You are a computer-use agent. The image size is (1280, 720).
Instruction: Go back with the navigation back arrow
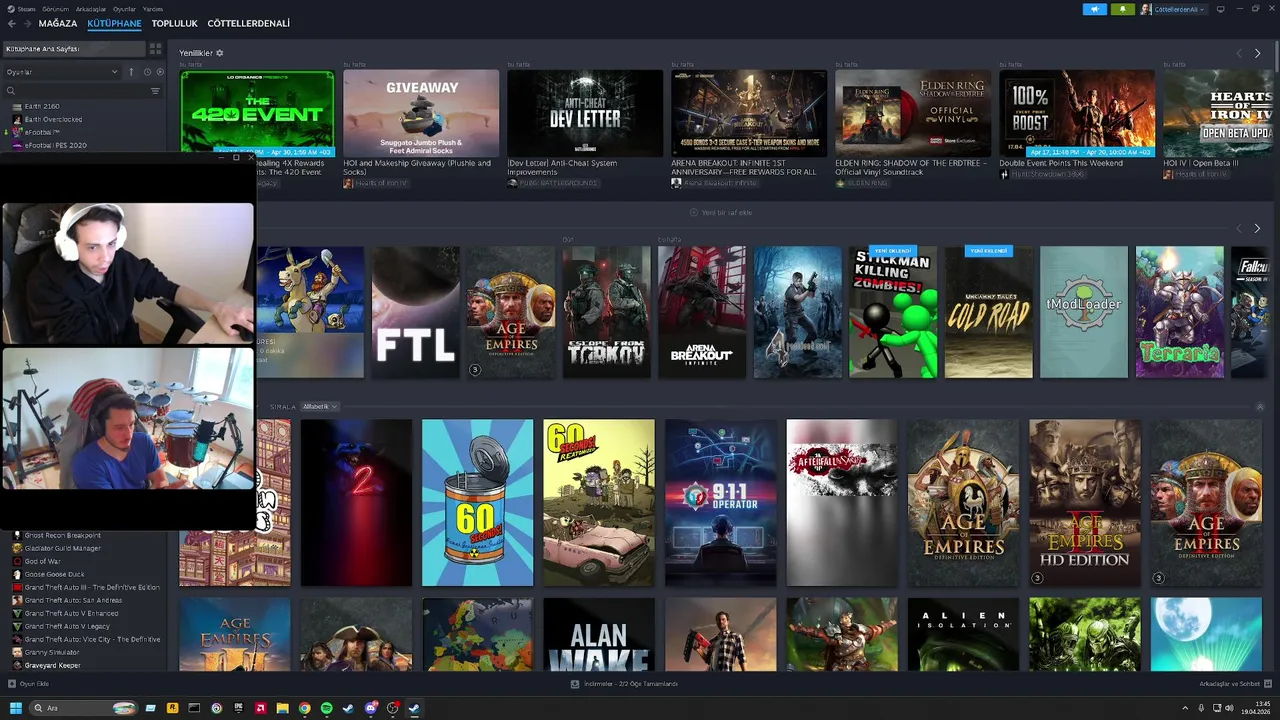11,23
